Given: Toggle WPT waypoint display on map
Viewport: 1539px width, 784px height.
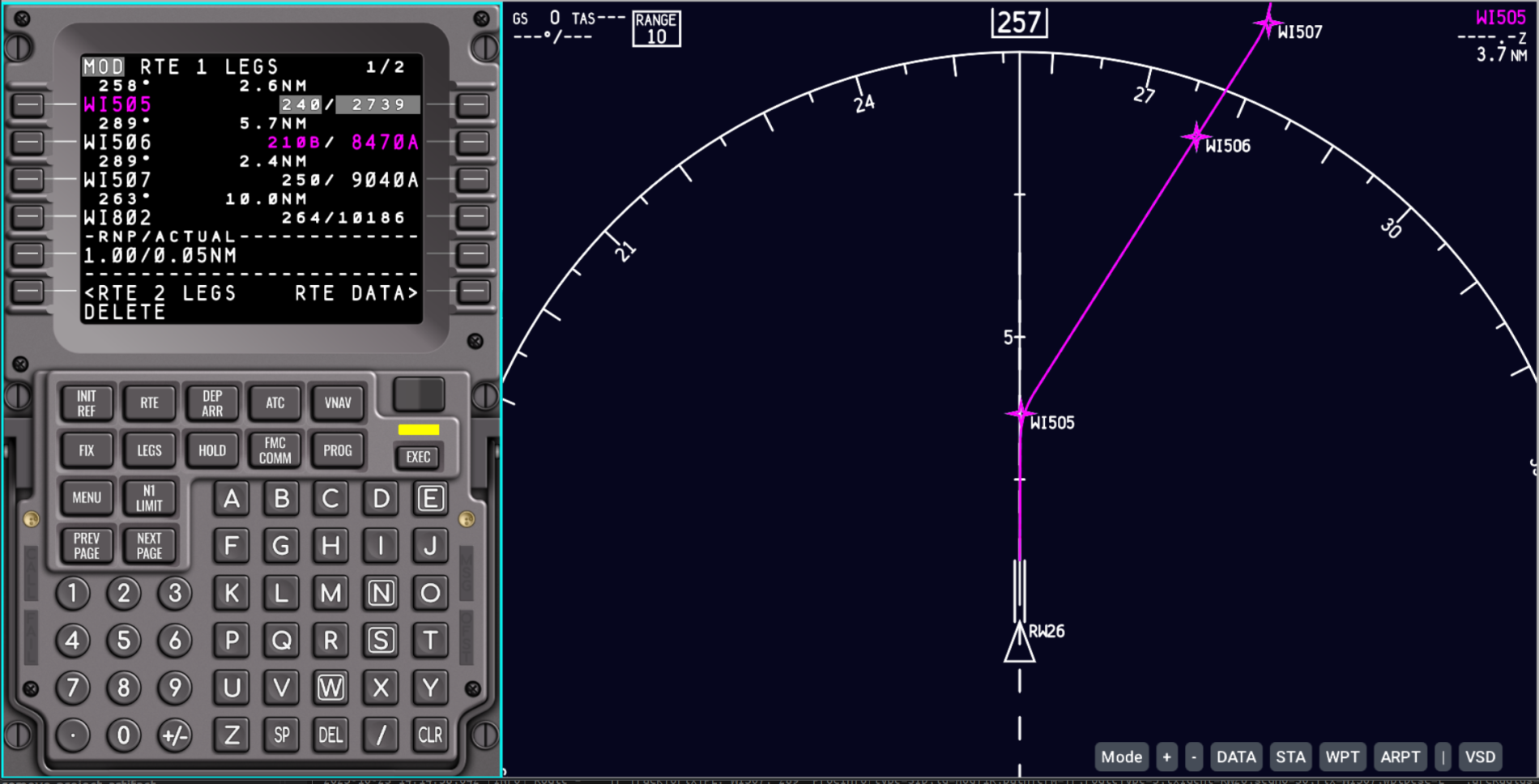Looking at the screenshot, I should tap(1342, 756).
